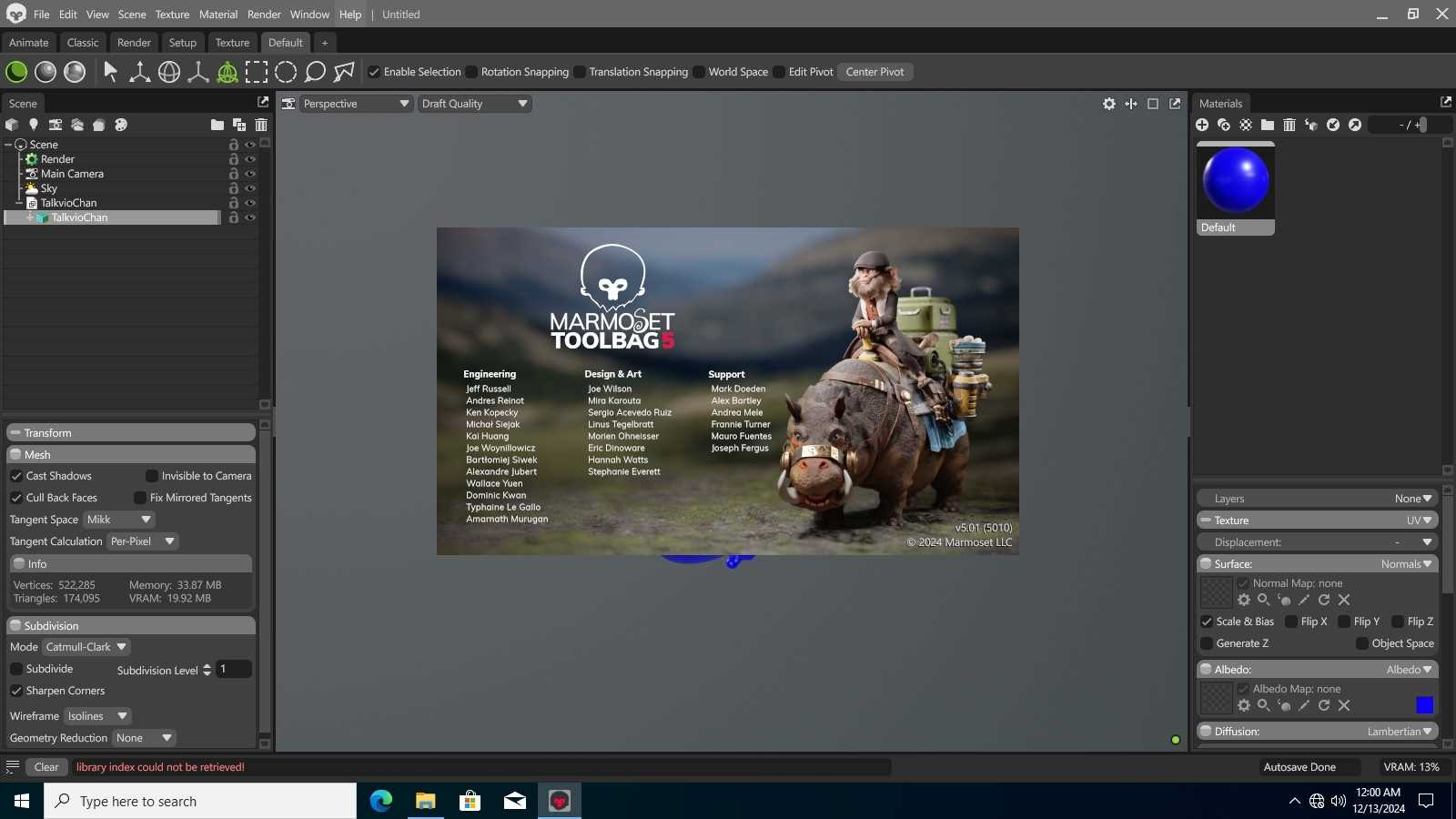Switch to Setup workspace tab
The width and height of the screenshot is (1456, 819).
click(183, 43)
